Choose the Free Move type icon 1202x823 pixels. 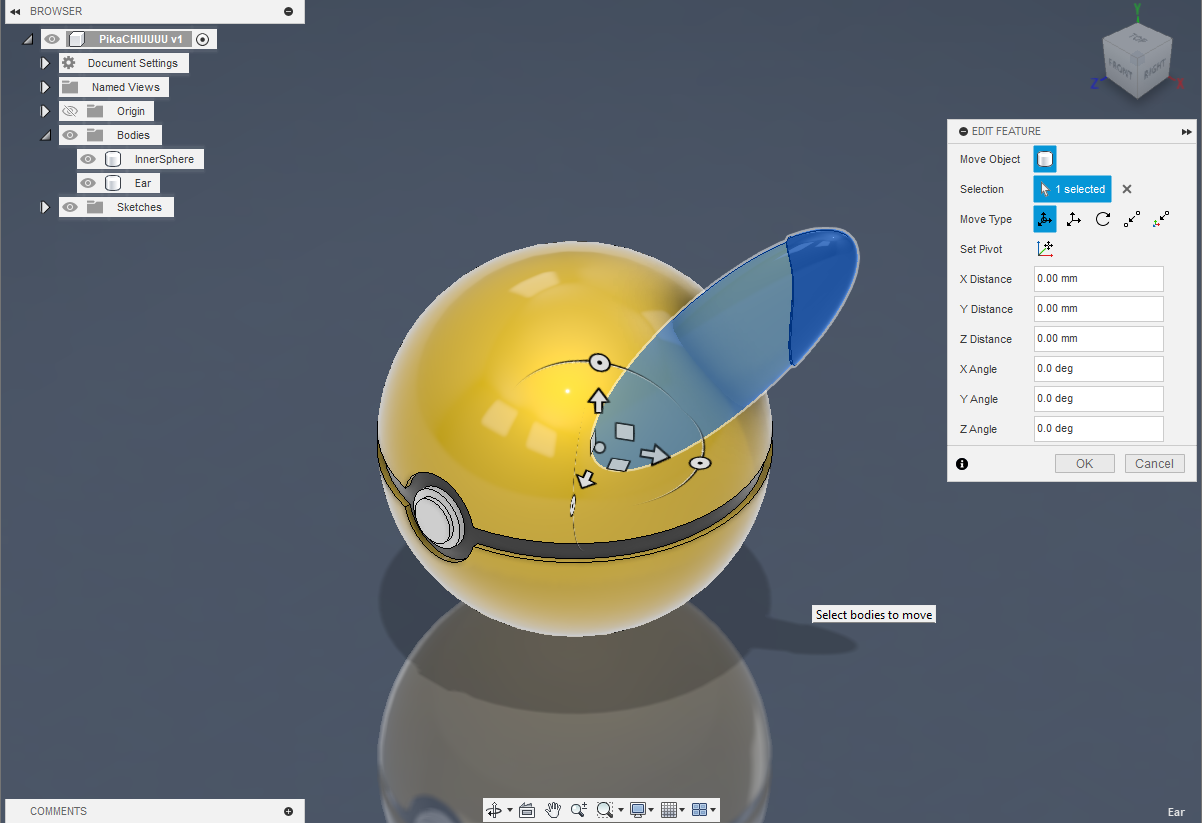(1045, 219)
